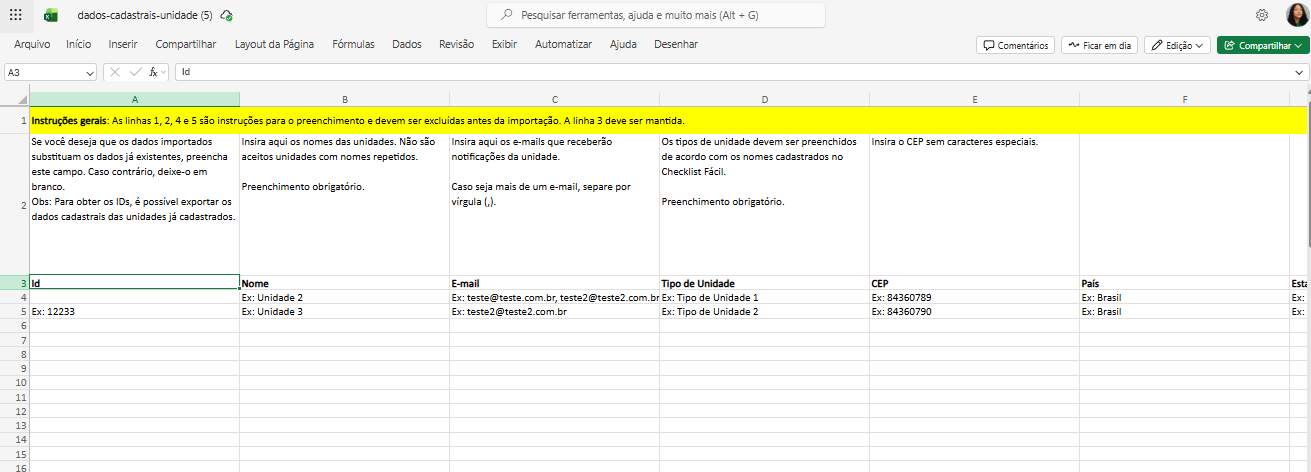Open the app launcher waffle icon
Screen dimensions: 1311x472
[x=15, y=15]
